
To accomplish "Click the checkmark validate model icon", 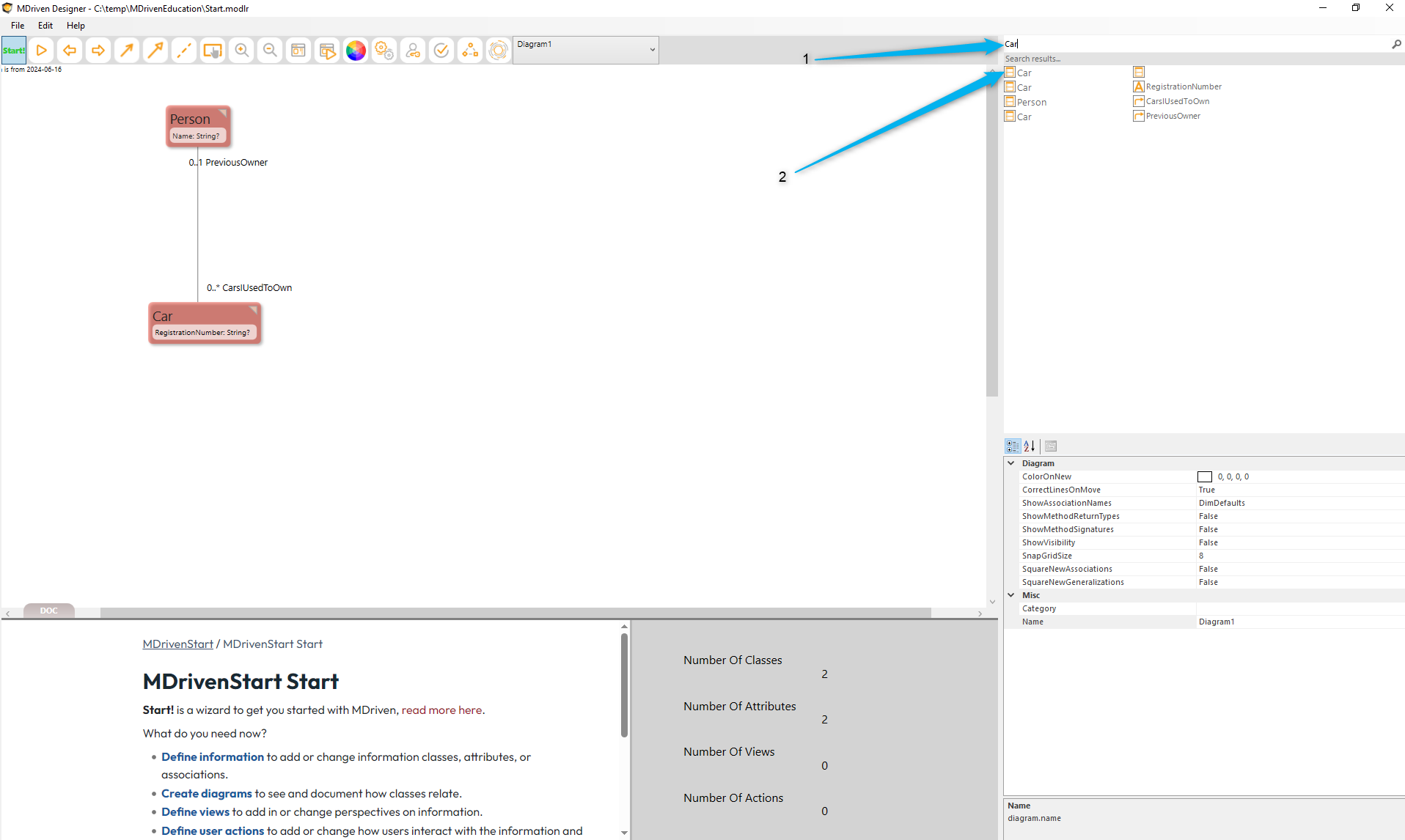I will (441, 51).
